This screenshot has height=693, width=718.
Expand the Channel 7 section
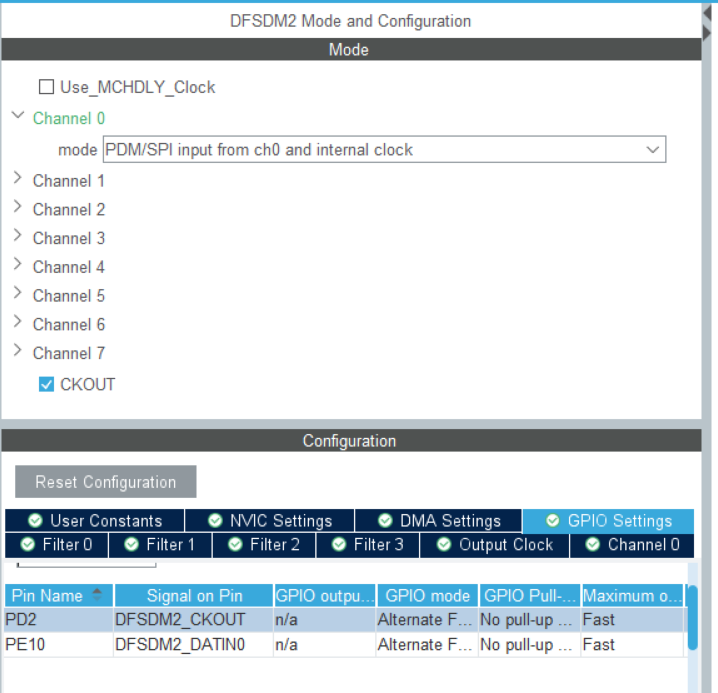[x=18, y=350]
